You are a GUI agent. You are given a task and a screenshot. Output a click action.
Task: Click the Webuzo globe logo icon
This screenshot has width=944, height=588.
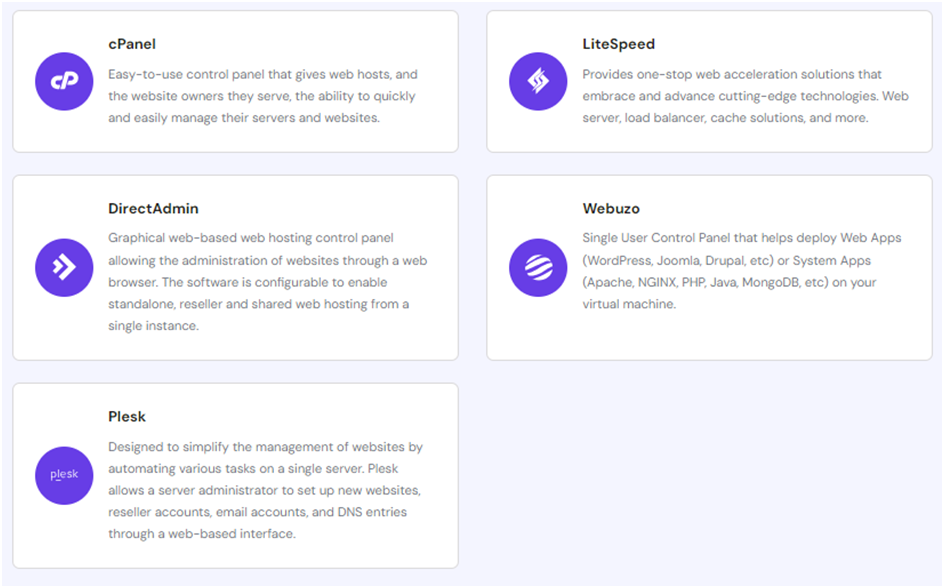pyautogui.click(x=538, y=267)
